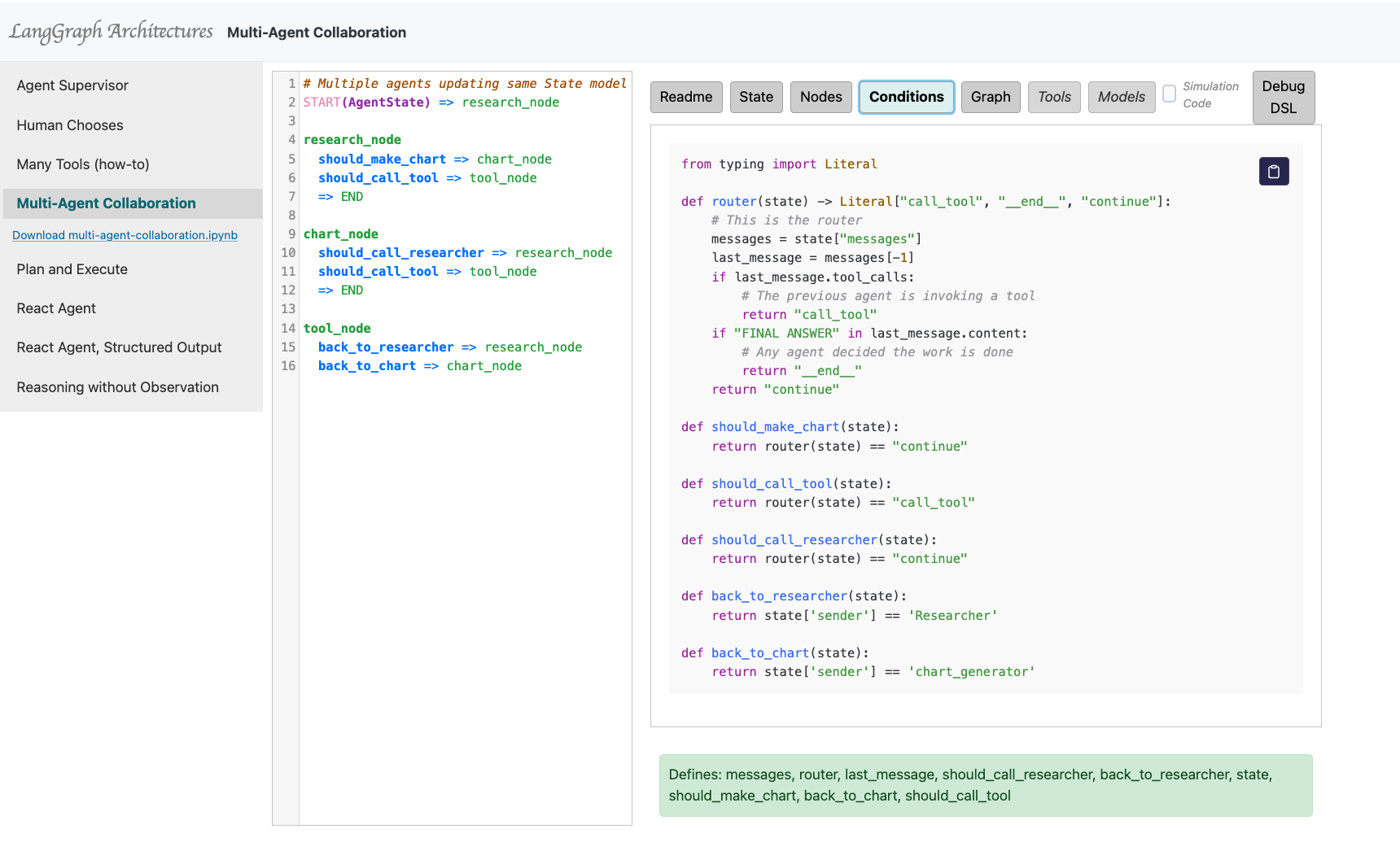Enable the Simulation Code checkbox
Screen dimensions: 1400x842
[x=1169, y=94]
